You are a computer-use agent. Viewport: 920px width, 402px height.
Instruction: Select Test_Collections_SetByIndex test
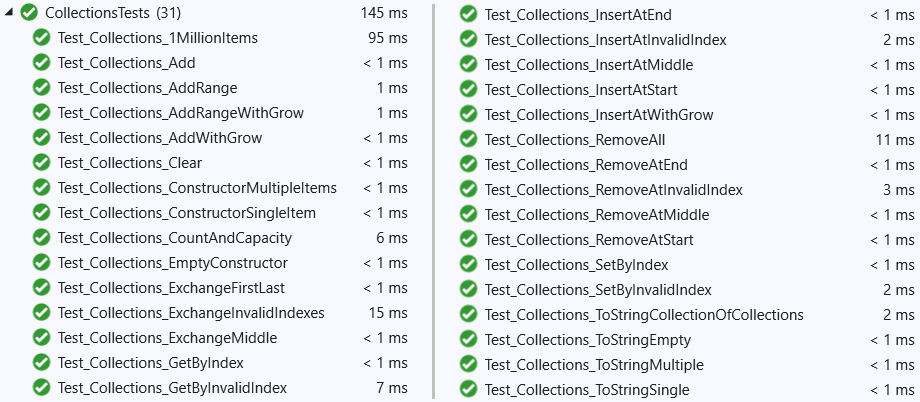tap(576, 265)
